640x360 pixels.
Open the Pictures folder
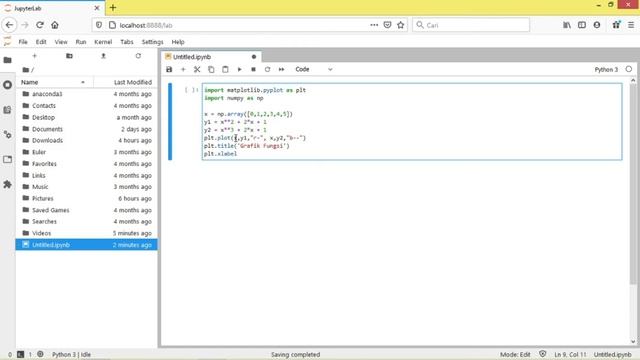(86, 198)
